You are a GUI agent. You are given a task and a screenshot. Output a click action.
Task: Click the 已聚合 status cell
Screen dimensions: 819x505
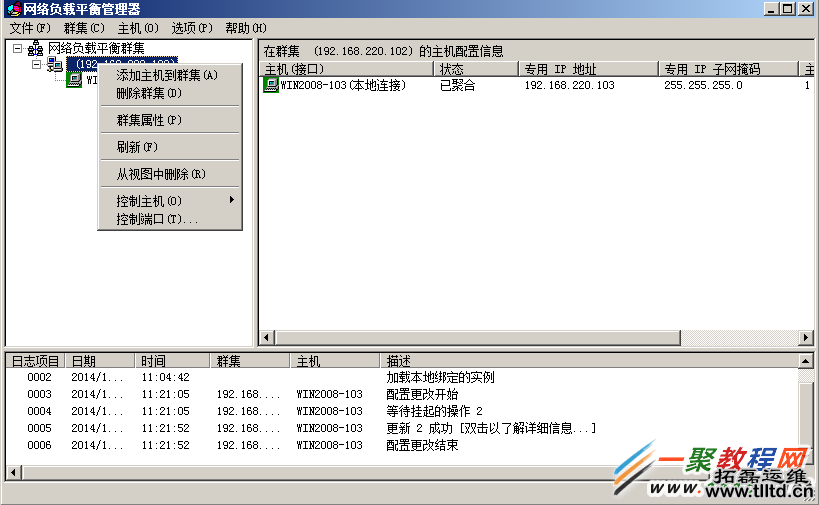tap(458, 85)
